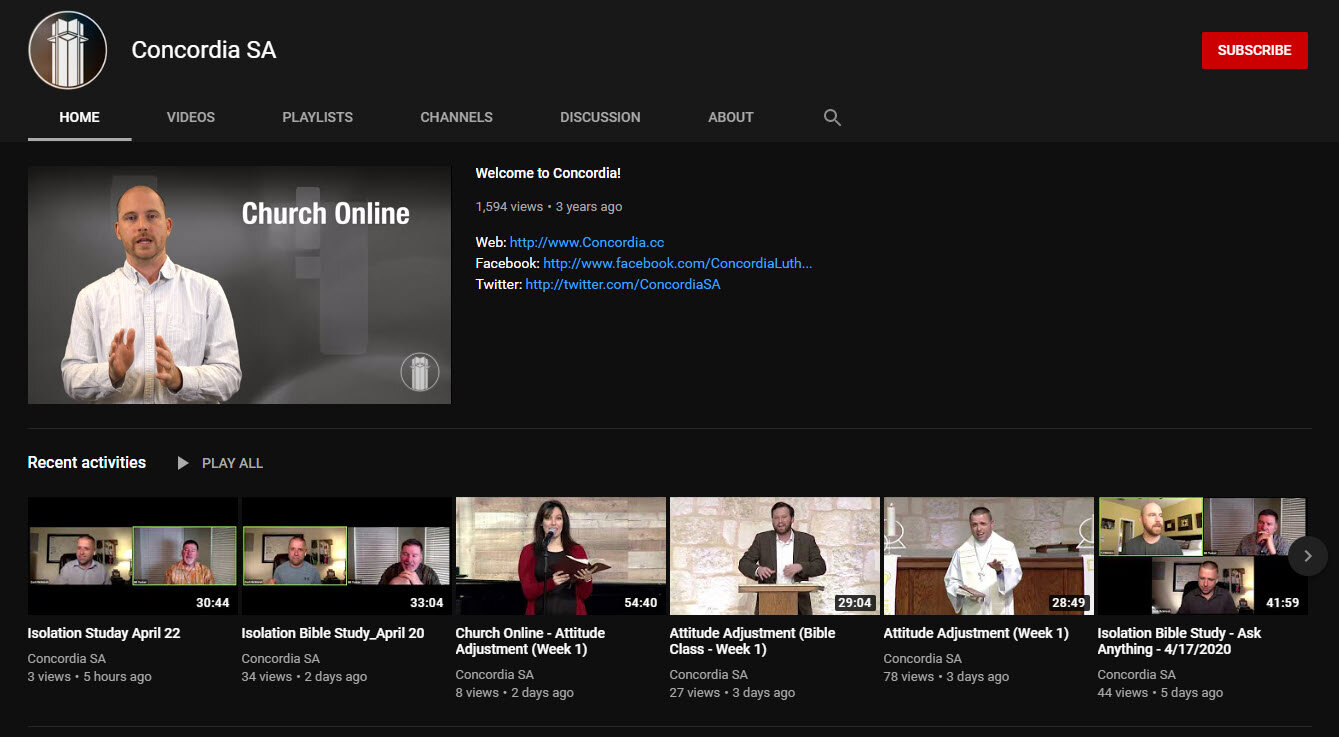Screen dimensions: 1339x737
Task: Open the 28:49 Attitude Adjustment thumbnail
Action: [989, 556]
